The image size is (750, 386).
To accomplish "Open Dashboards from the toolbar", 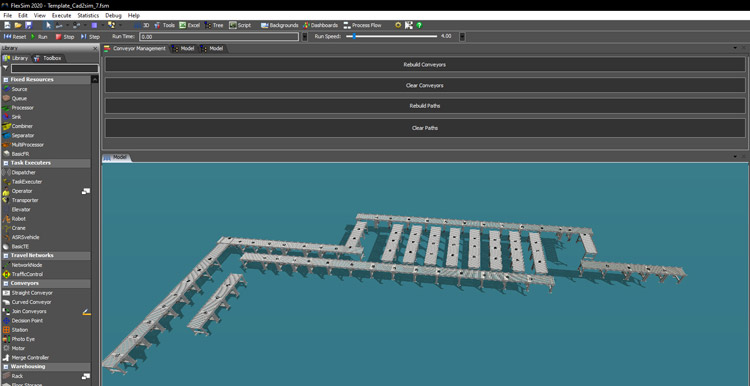I will pyautogui.click(x=320, y=25).
